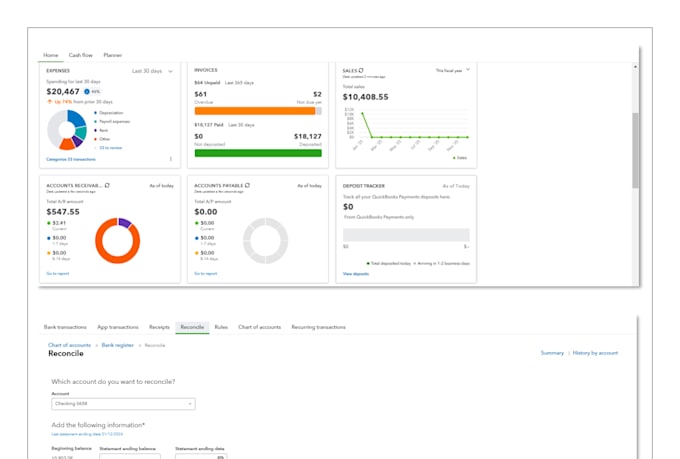Click the green deposited invoices bar

click(x=258, y=153)
